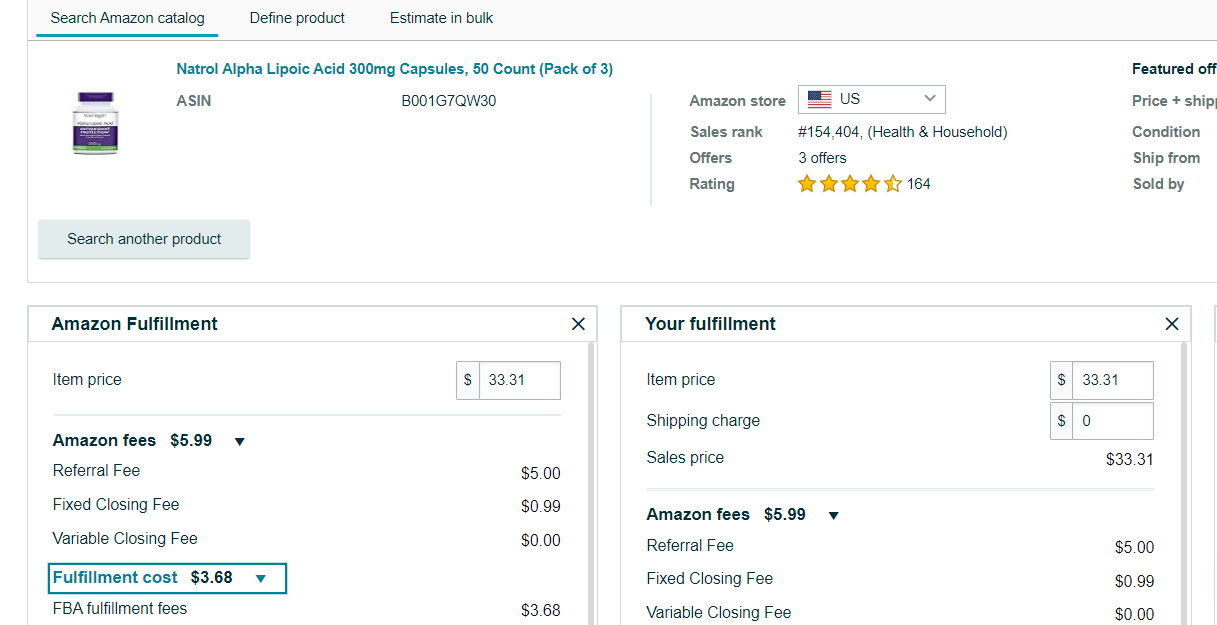
Task: Click the Variable Closing Fee label in Amazon Fulfillment
Action: 125,538
